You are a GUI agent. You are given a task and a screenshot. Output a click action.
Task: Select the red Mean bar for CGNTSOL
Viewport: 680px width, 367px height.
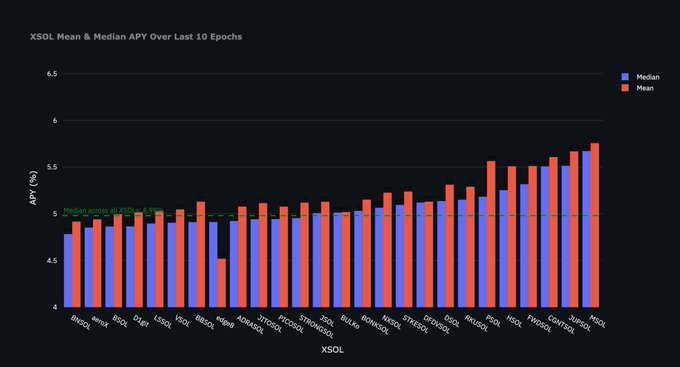point(553,232)
